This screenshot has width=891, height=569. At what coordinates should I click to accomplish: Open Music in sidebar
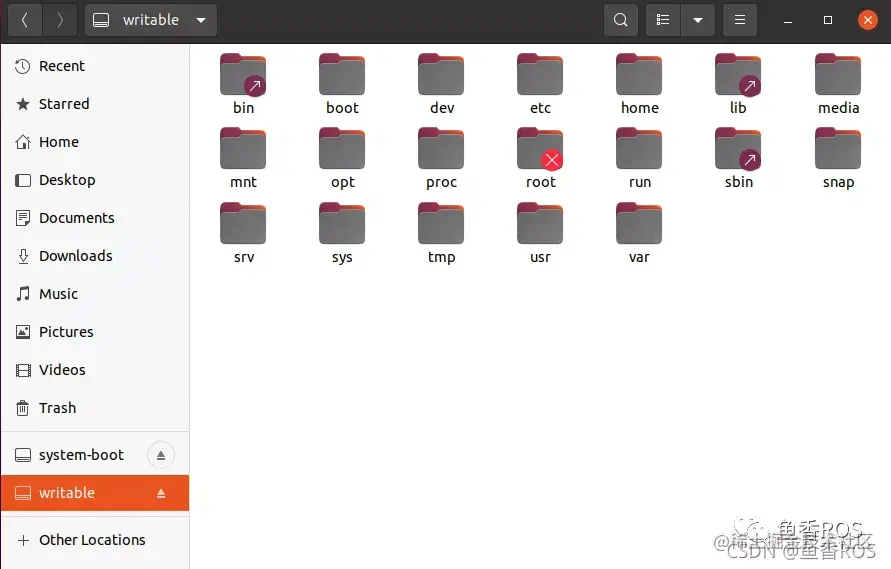coord(95,294)
